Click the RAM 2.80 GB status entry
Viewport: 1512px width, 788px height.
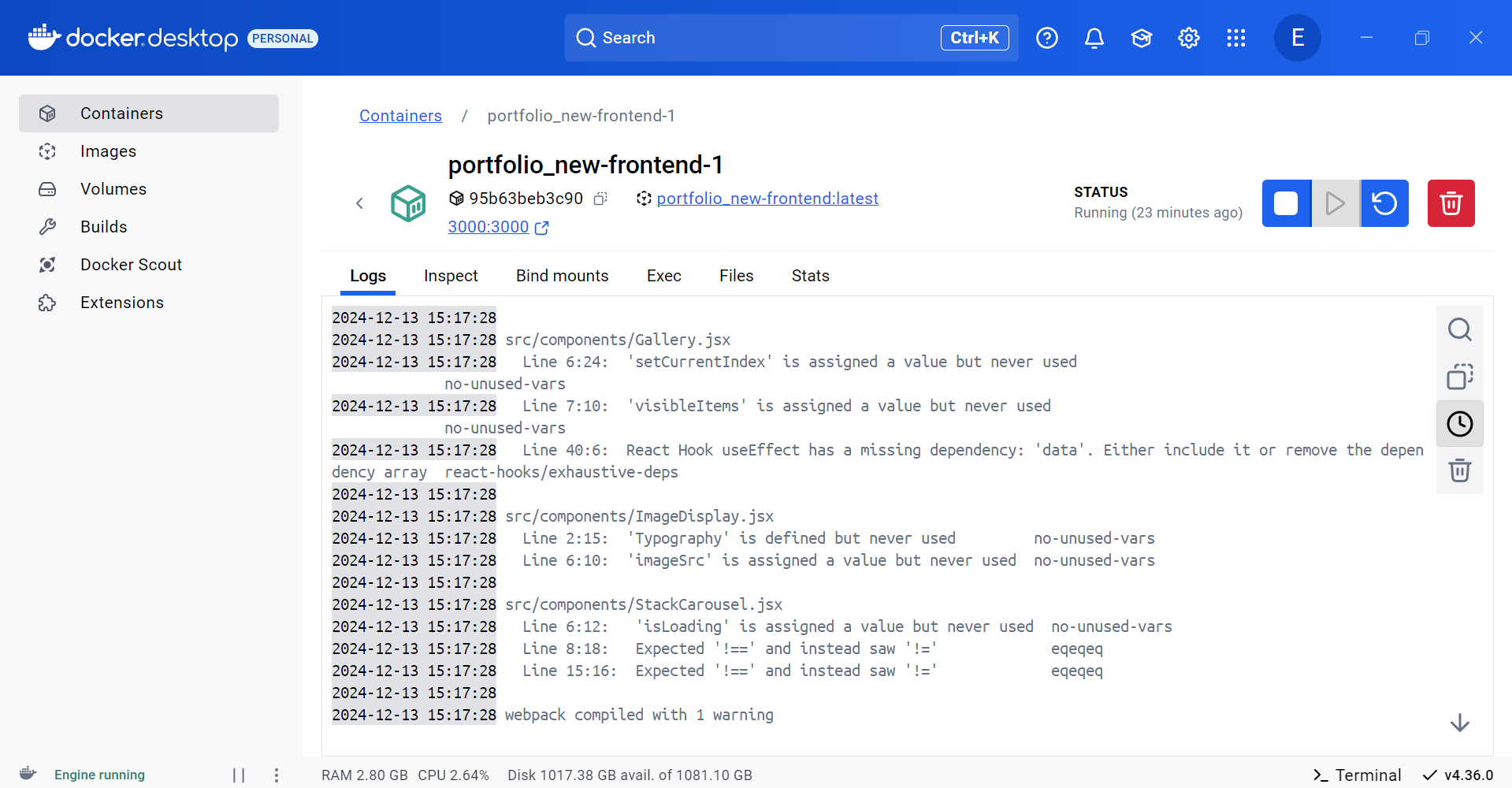click(365, 775)
